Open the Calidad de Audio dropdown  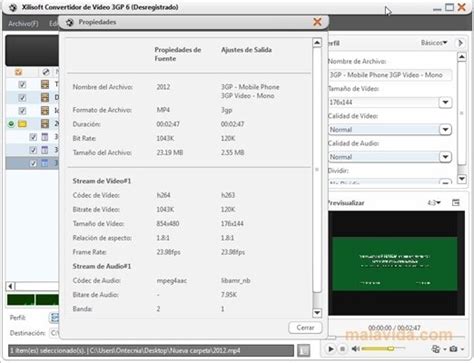(445, 157)
